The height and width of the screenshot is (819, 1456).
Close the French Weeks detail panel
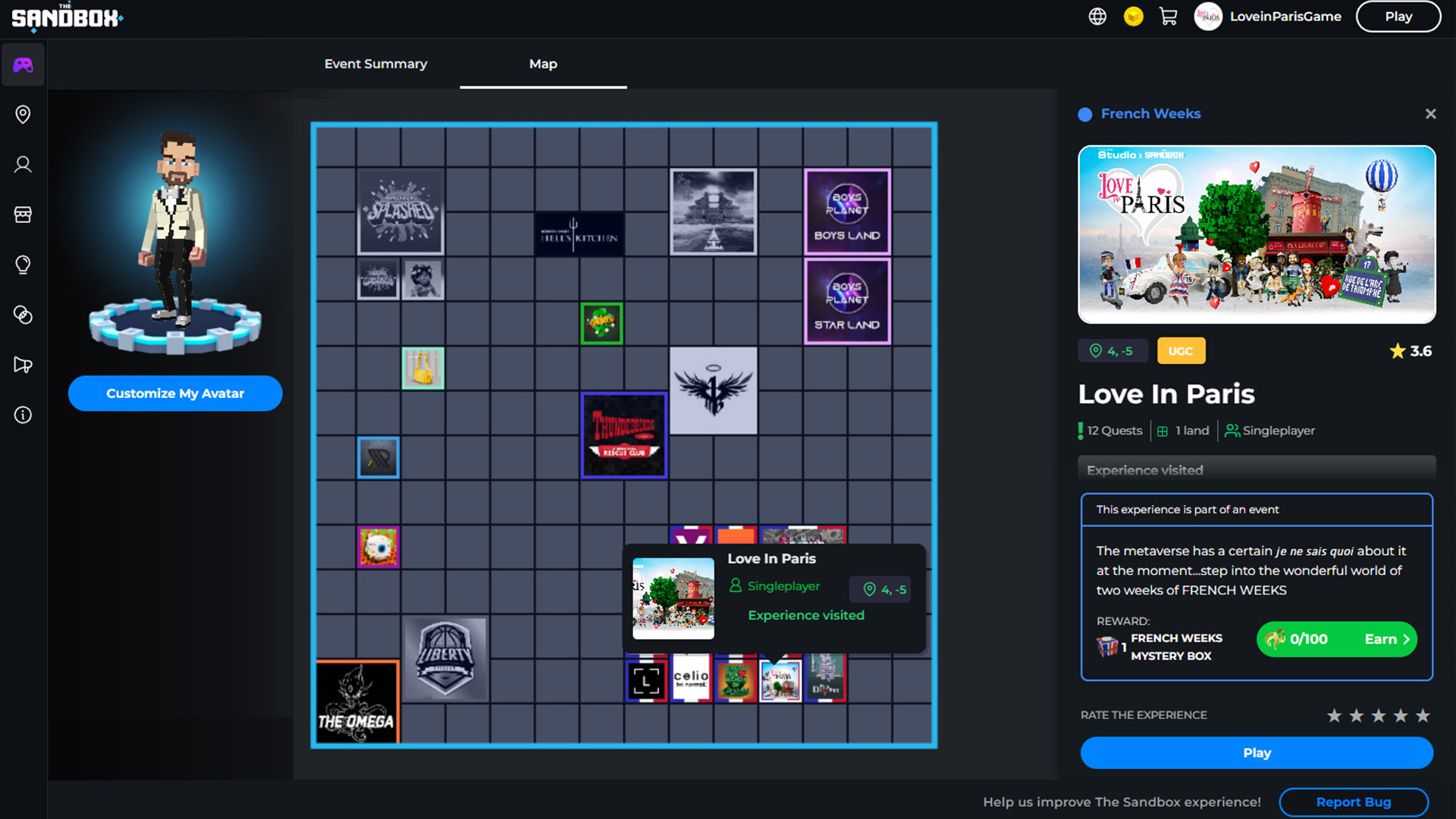tap(1430, 114)
